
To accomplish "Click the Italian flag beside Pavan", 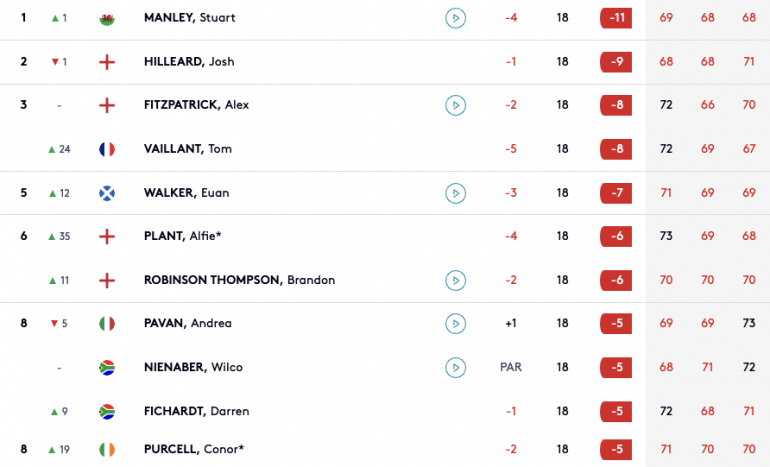I will [107, 324].
